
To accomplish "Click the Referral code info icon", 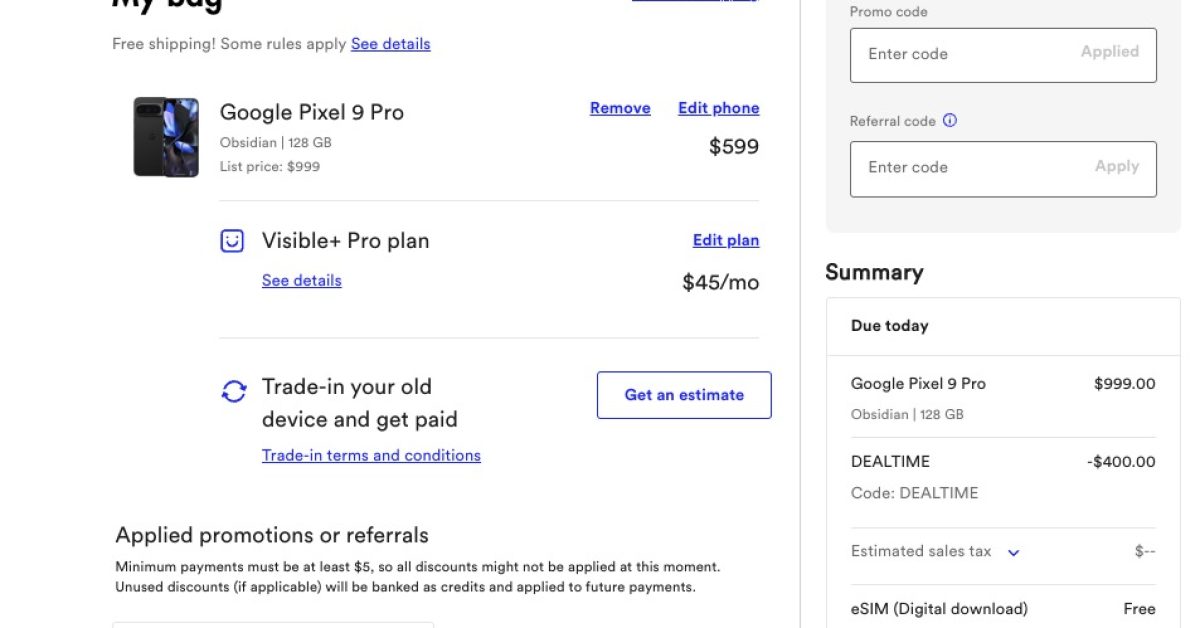I will (x=950, y=121).
